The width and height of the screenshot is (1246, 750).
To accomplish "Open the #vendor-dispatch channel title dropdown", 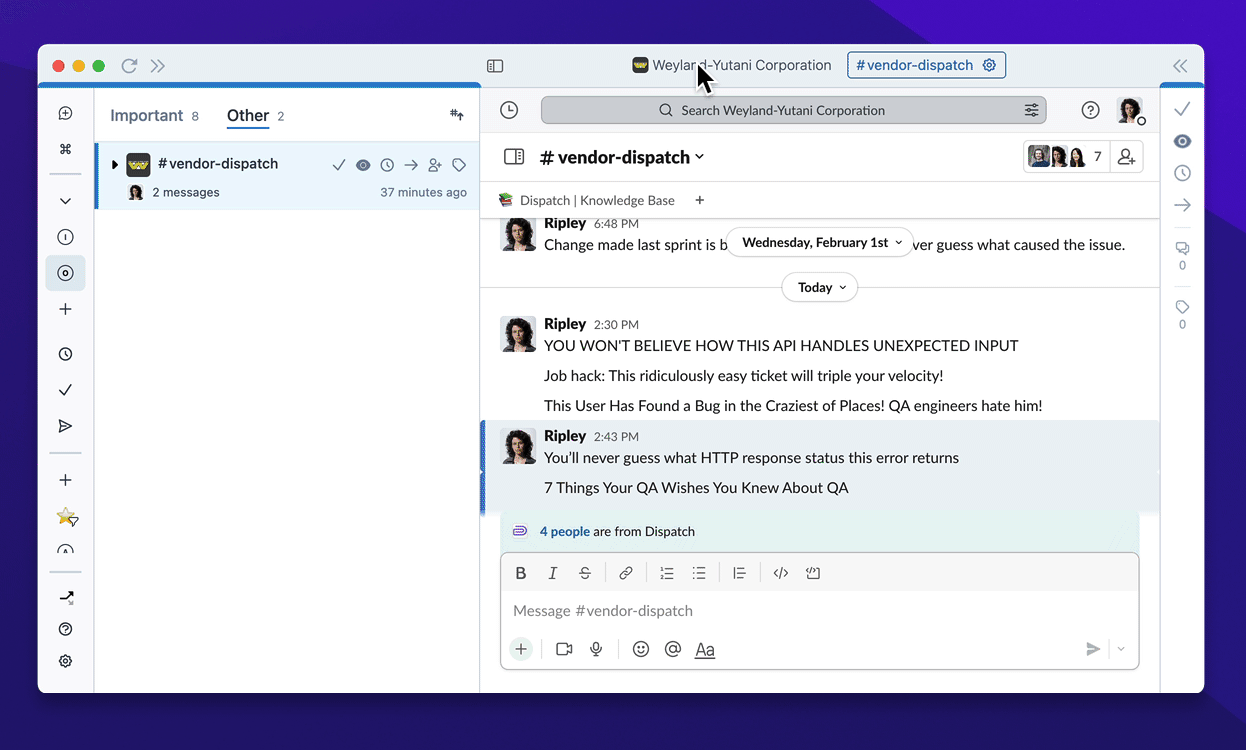I will tap(621, 157).
